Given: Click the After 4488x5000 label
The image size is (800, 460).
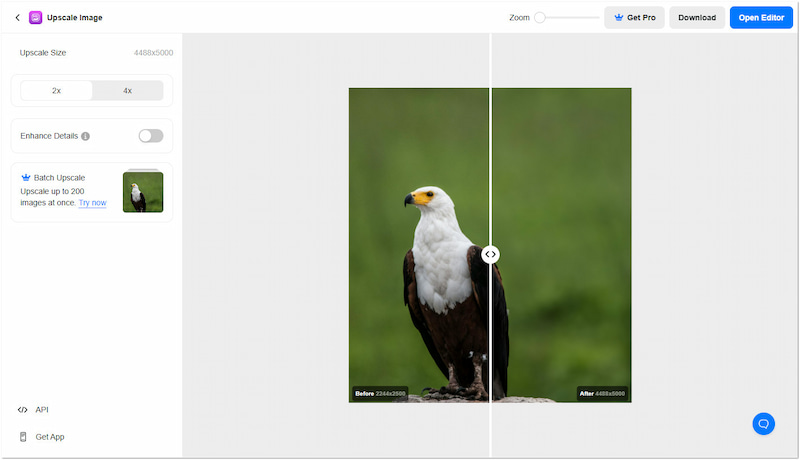Looking at the screenshot, I should point(602,394).
